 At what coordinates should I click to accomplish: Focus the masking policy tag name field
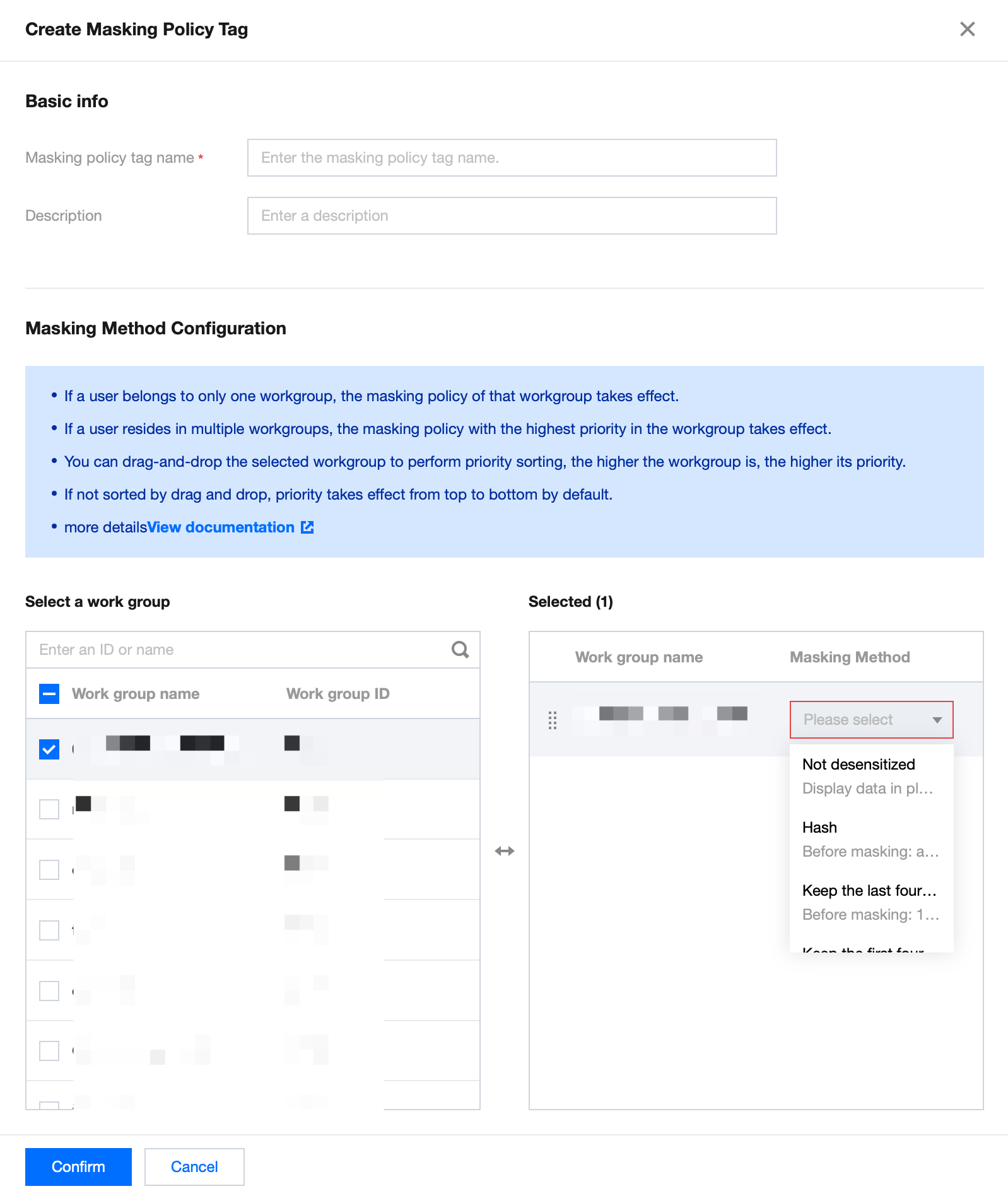click(x=512, y=158)
